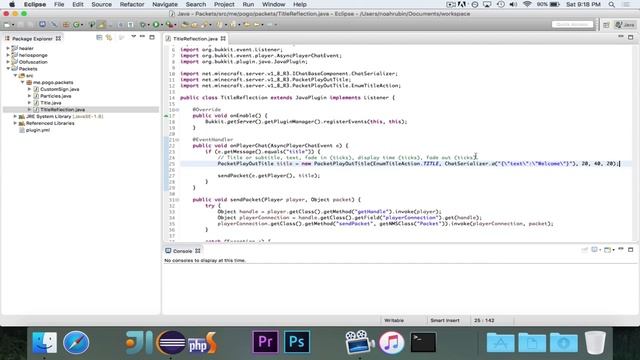Toggle Link with Editor in Package Explorer
The image size is (640, 360).
pos(109,38)
